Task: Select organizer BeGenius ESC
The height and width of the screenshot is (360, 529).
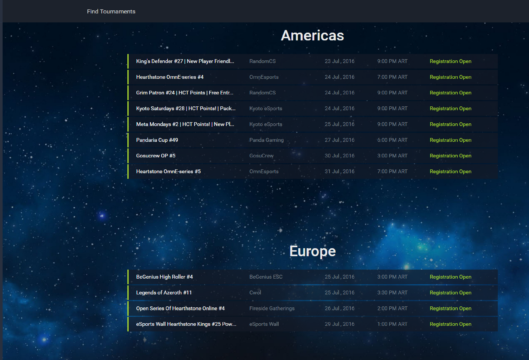Action: [x=266, y=277]
